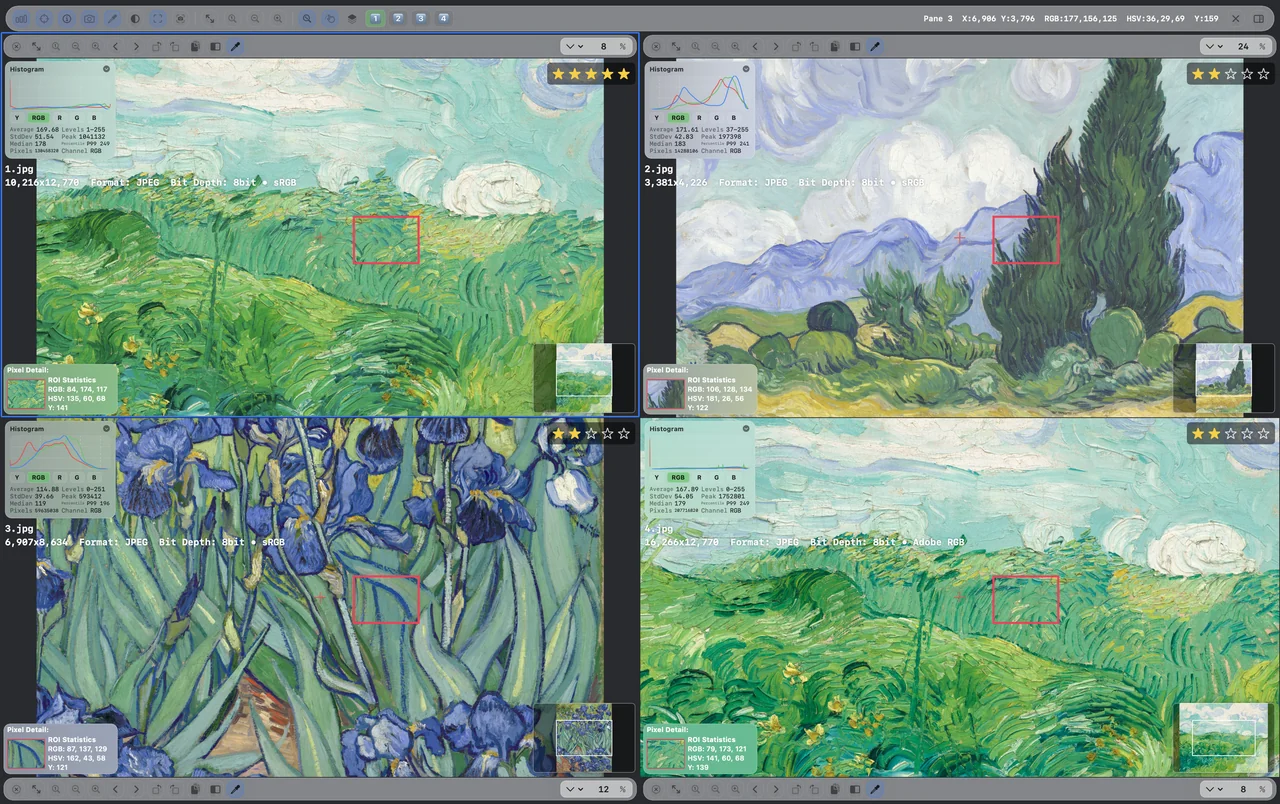Open the zoom percentage dropdown for 1.jpg

(x=574, y=46)
